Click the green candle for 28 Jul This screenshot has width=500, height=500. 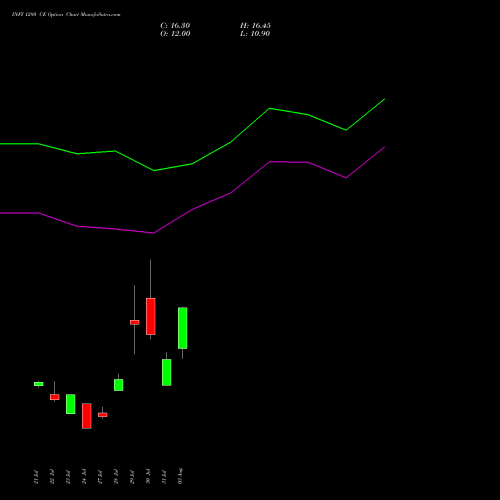119,385
